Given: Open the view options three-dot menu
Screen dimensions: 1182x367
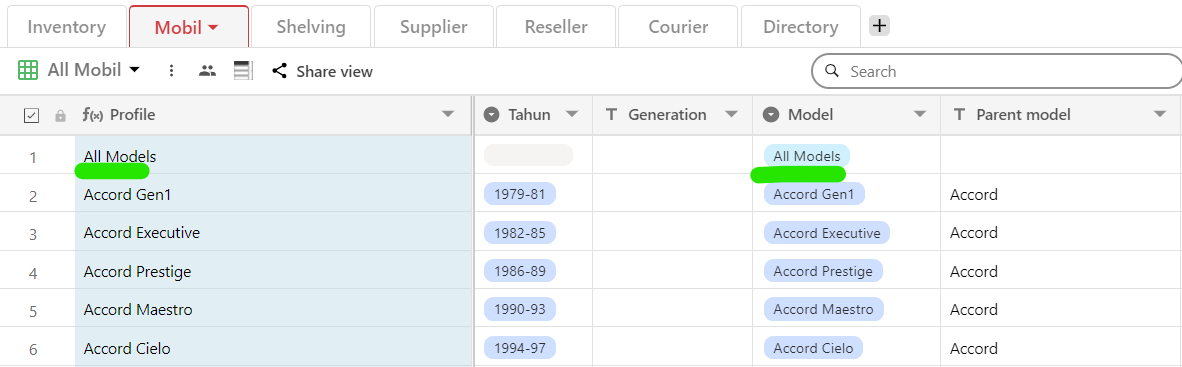Looking at the screenshot, I should 171,71.
